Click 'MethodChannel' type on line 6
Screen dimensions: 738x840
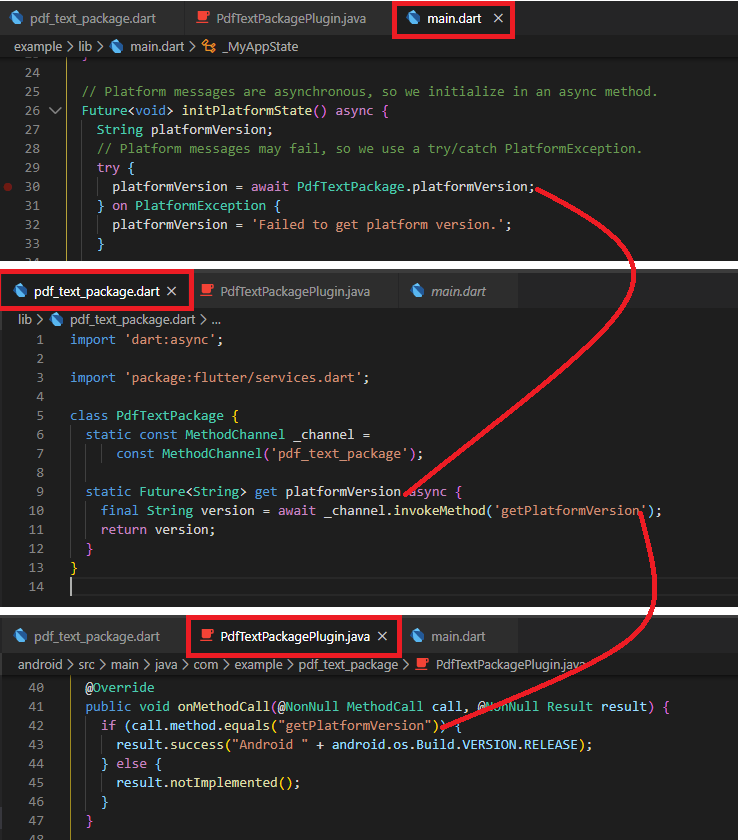coord(235,435)
